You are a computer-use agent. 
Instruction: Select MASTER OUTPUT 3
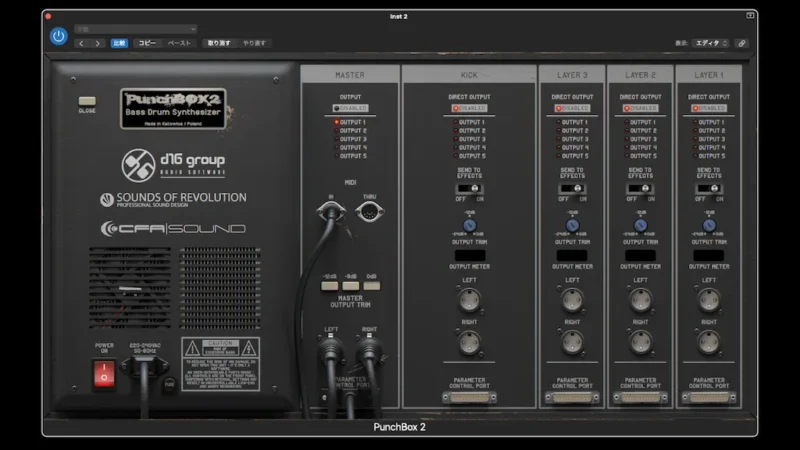pos(350,139)
